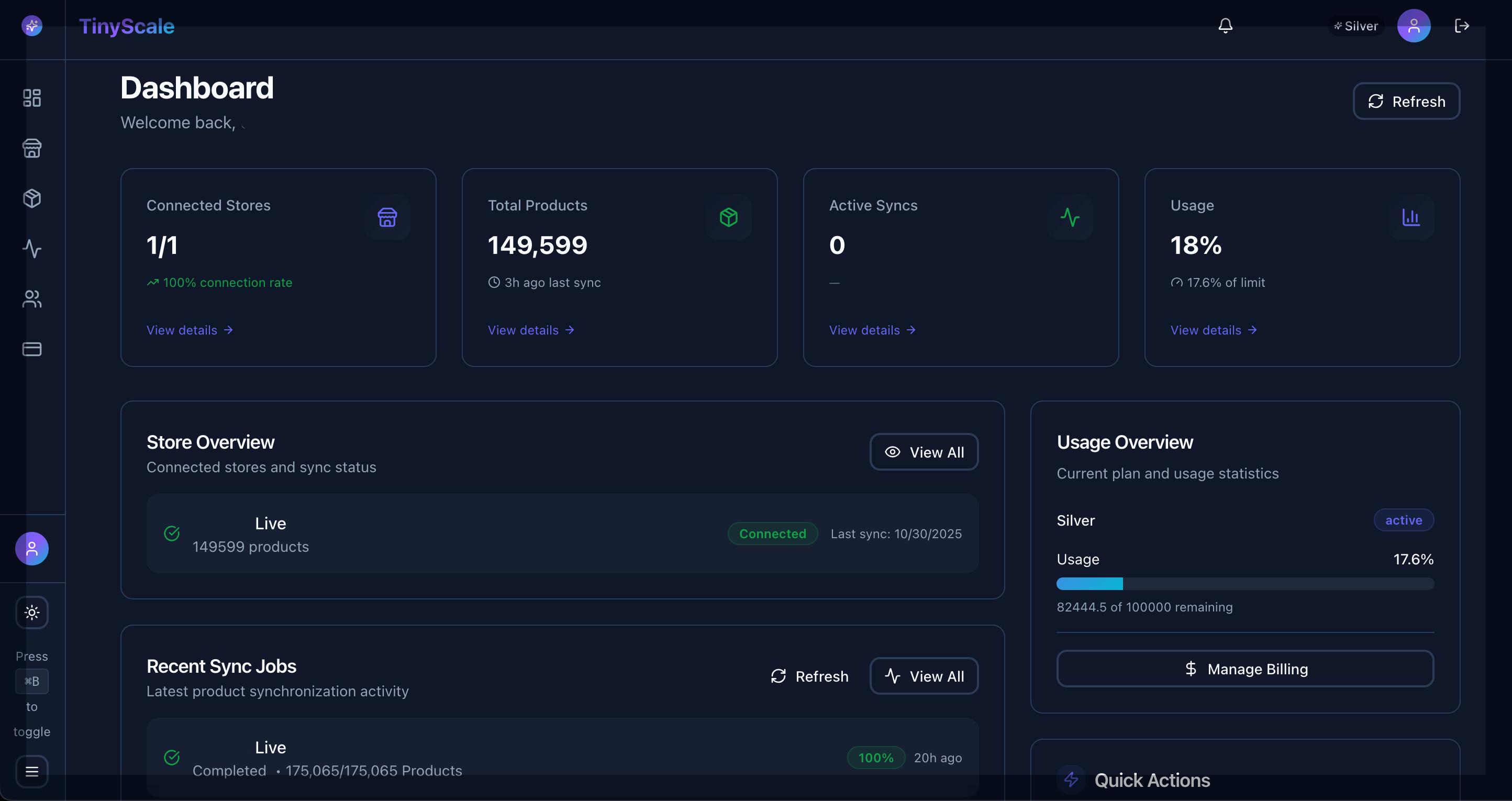Click the Manage Billing button
Screen dimensions: 1512x801
tap(1245, 669)
